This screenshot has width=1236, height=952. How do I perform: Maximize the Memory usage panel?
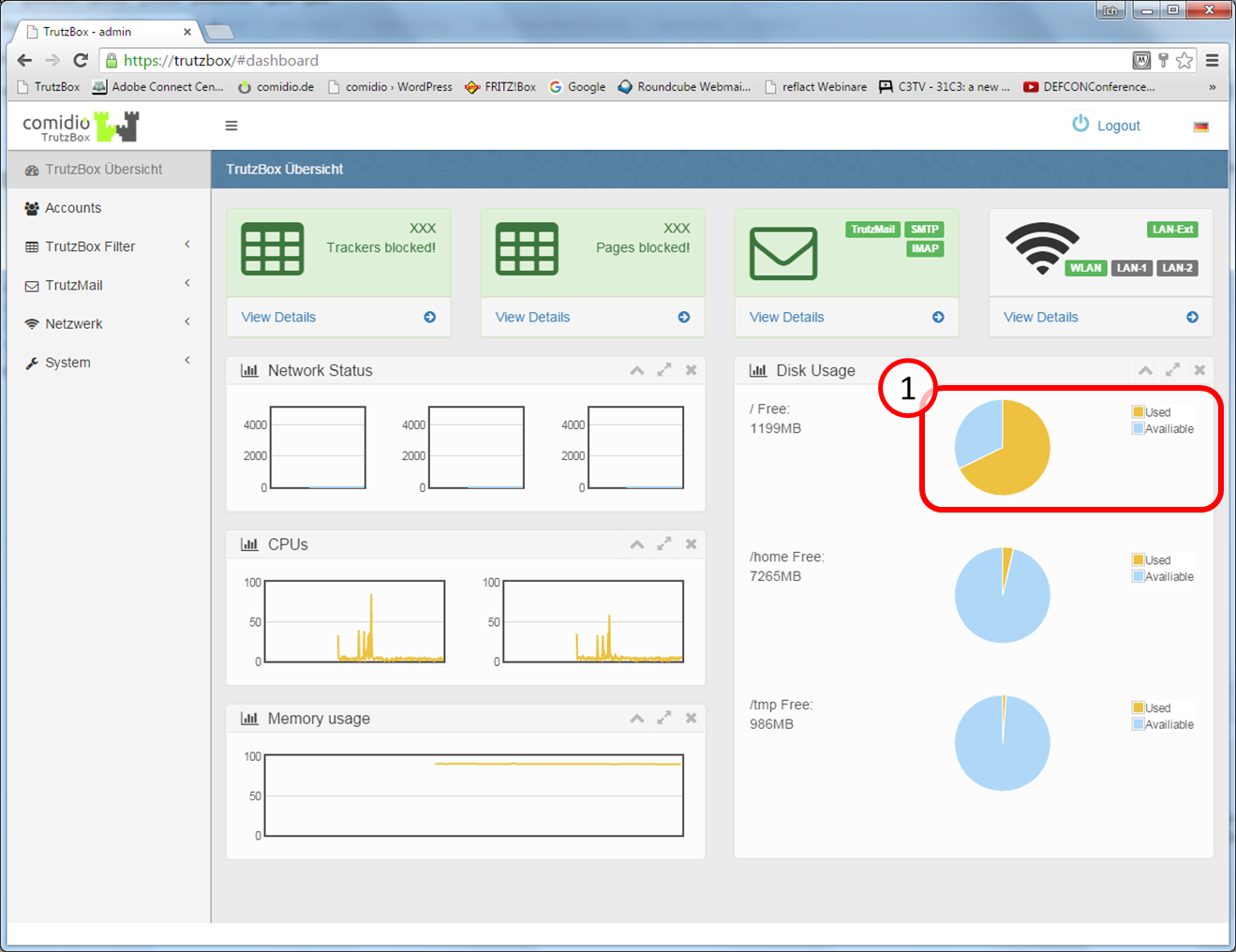[x=664, y=718]
